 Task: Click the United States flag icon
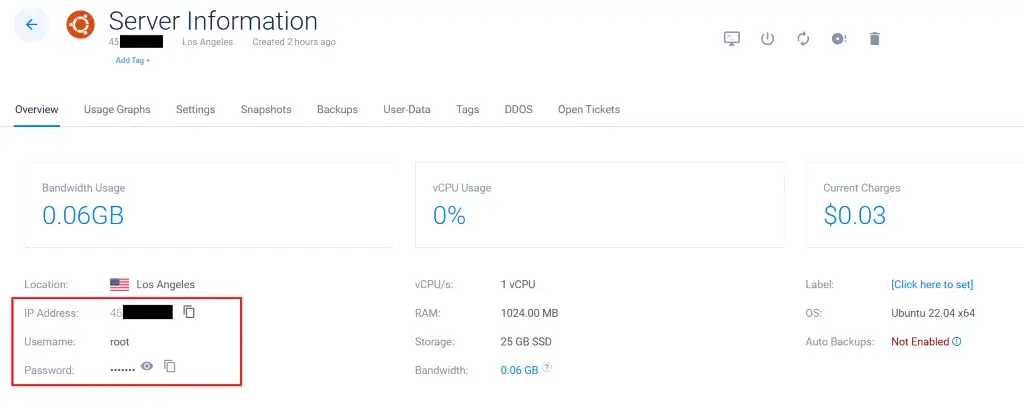[x=120, y=284]
